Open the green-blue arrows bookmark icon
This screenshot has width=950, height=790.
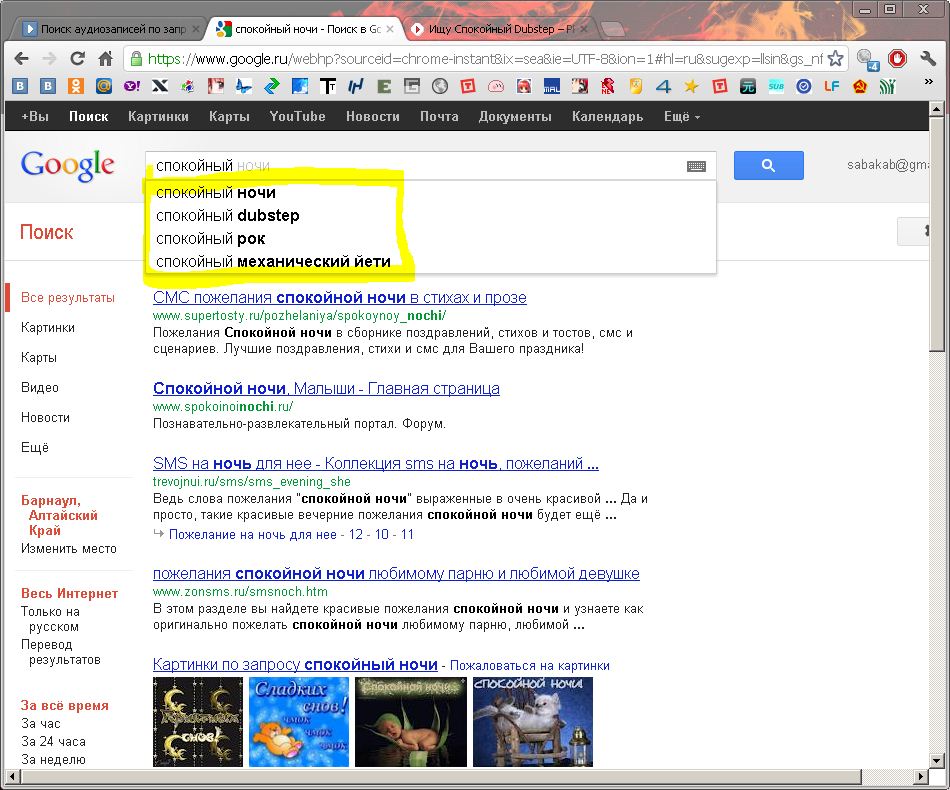click(x=272, y=86)
